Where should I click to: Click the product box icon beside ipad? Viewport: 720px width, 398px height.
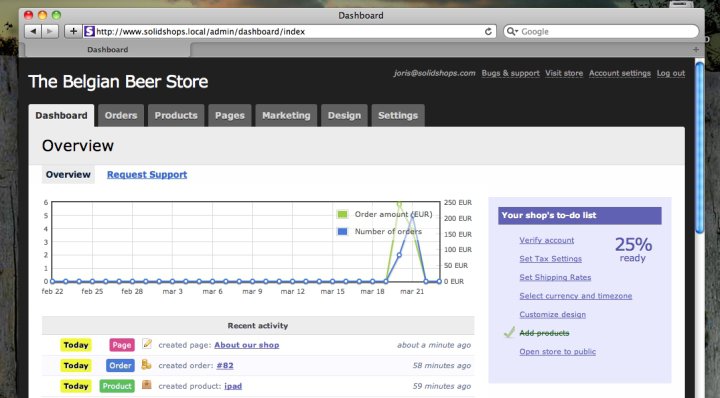coord(146,385)
